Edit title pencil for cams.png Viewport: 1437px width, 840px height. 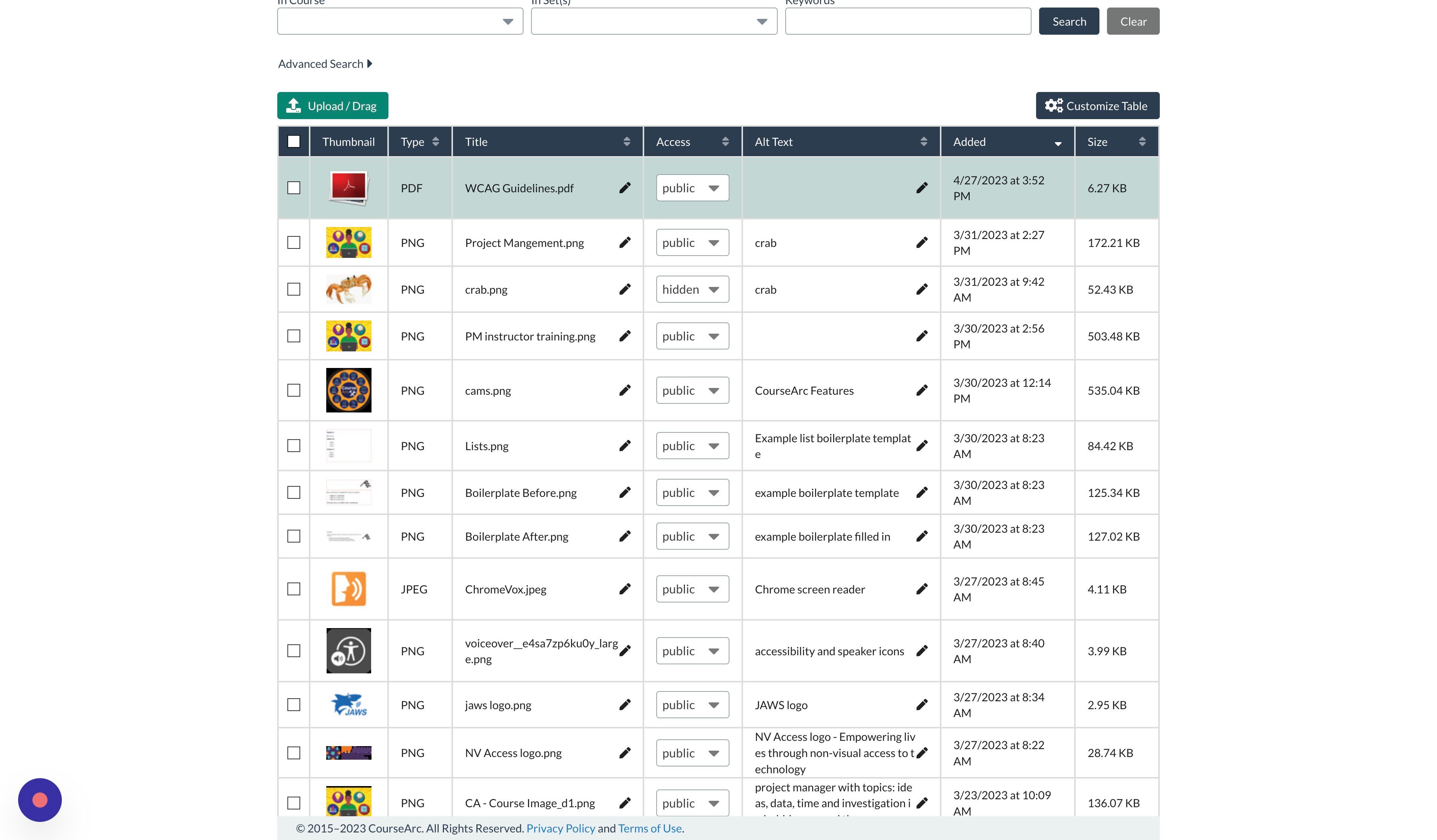click(x=625, y=390)
